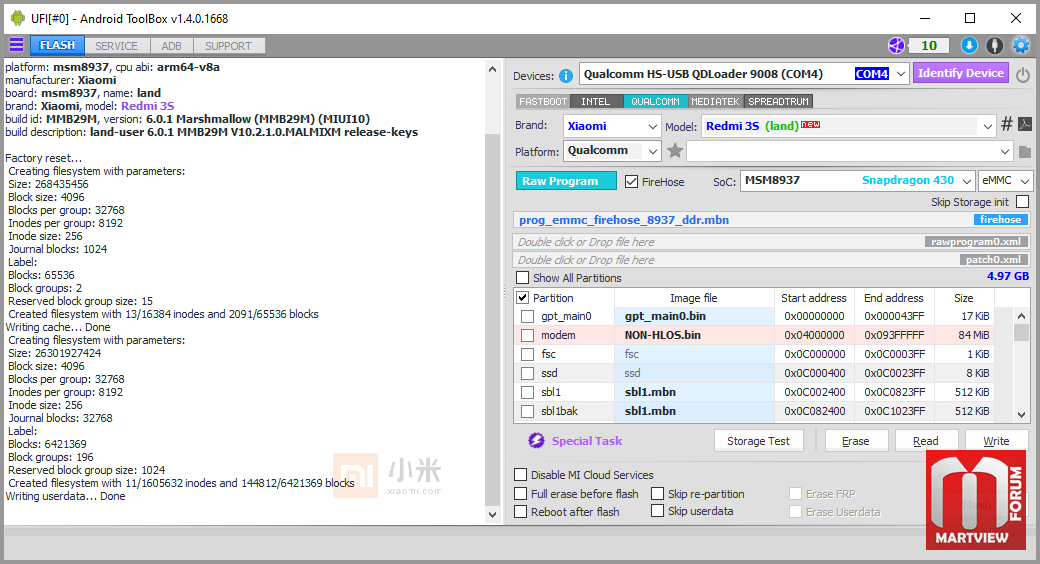Select the FASTBOOT mode tab
The height and width of the screenshot is (564, 1040).
pyautogui.click(x=543, y=102)
